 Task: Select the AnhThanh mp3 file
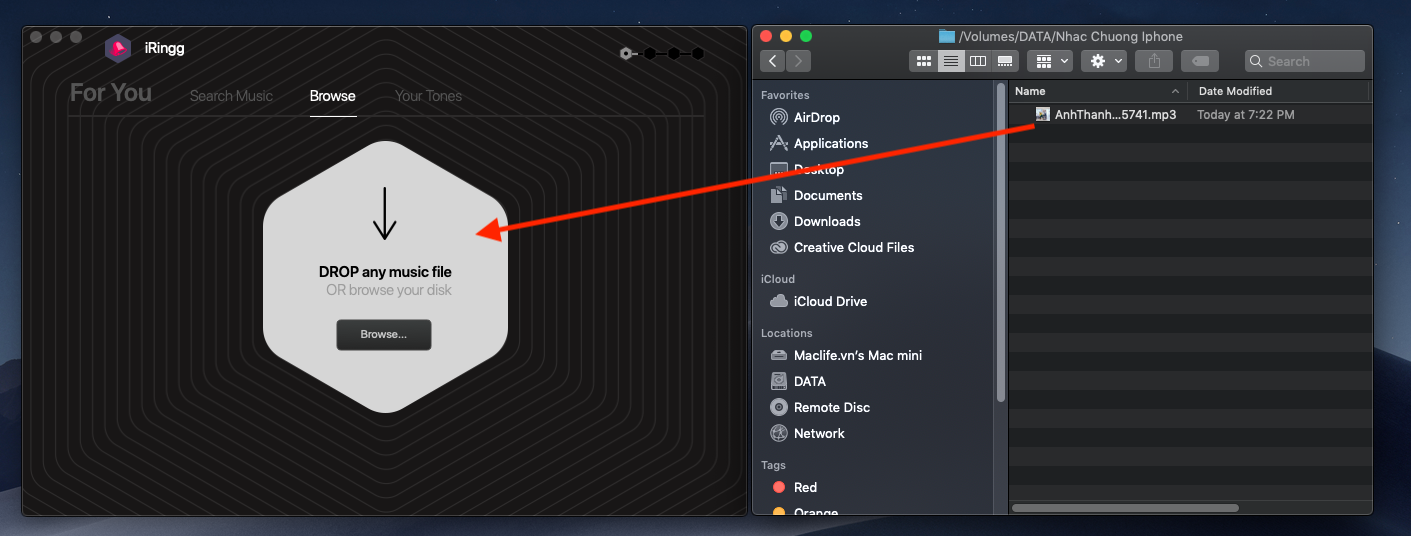tap(1114, 115)
